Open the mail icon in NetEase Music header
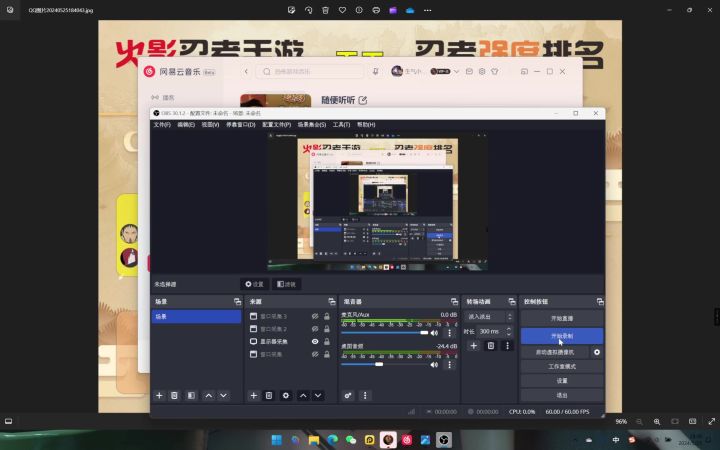Screen dimensions: 720x450 tap(469, 72)
